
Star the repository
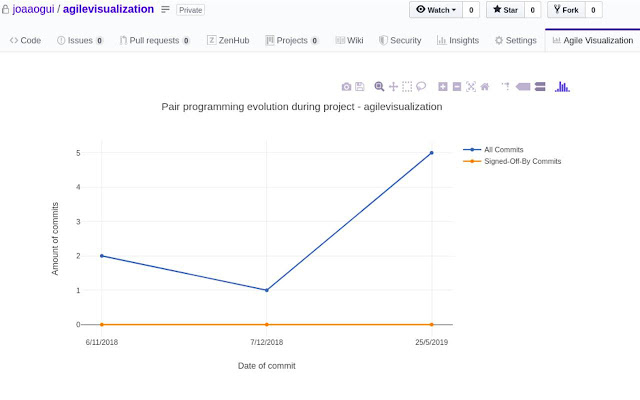pos(505,10)
